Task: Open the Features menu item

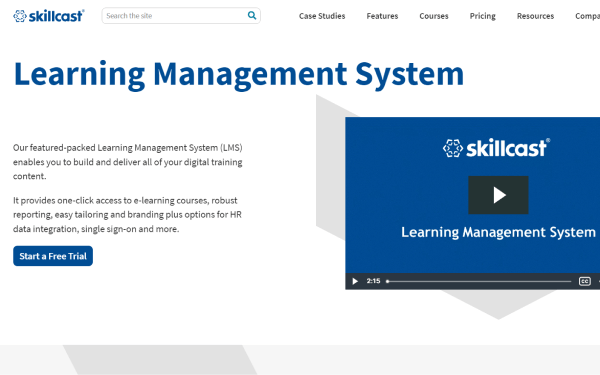Action: tap(382, 16)
